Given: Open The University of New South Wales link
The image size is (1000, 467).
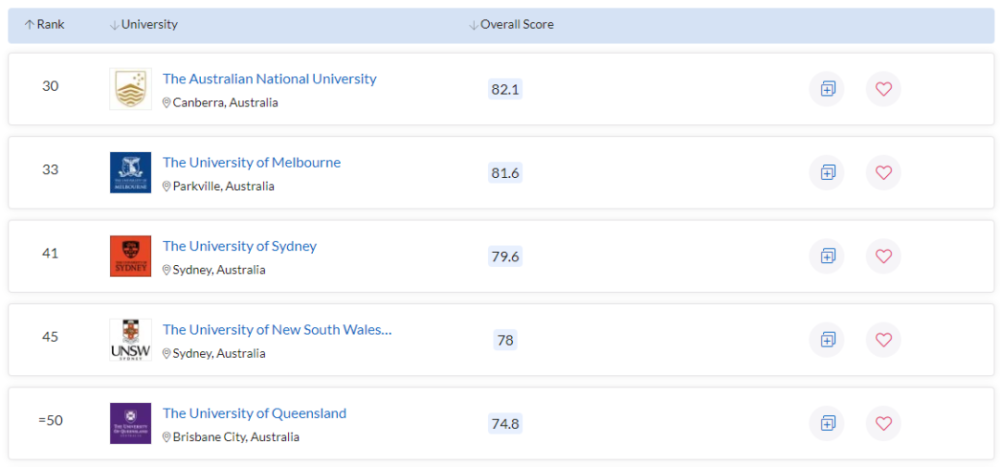Looking at the screenshot, I should point(277,330).
